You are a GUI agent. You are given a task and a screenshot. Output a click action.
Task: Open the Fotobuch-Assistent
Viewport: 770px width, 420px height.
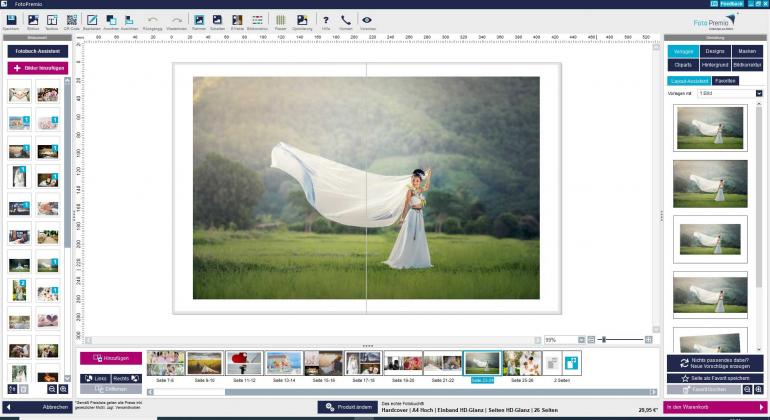tap(38, 51)
